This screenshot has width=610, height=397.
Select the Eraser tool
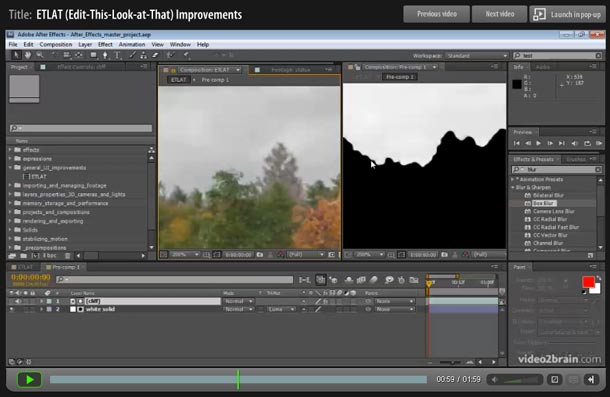(155, 55)
